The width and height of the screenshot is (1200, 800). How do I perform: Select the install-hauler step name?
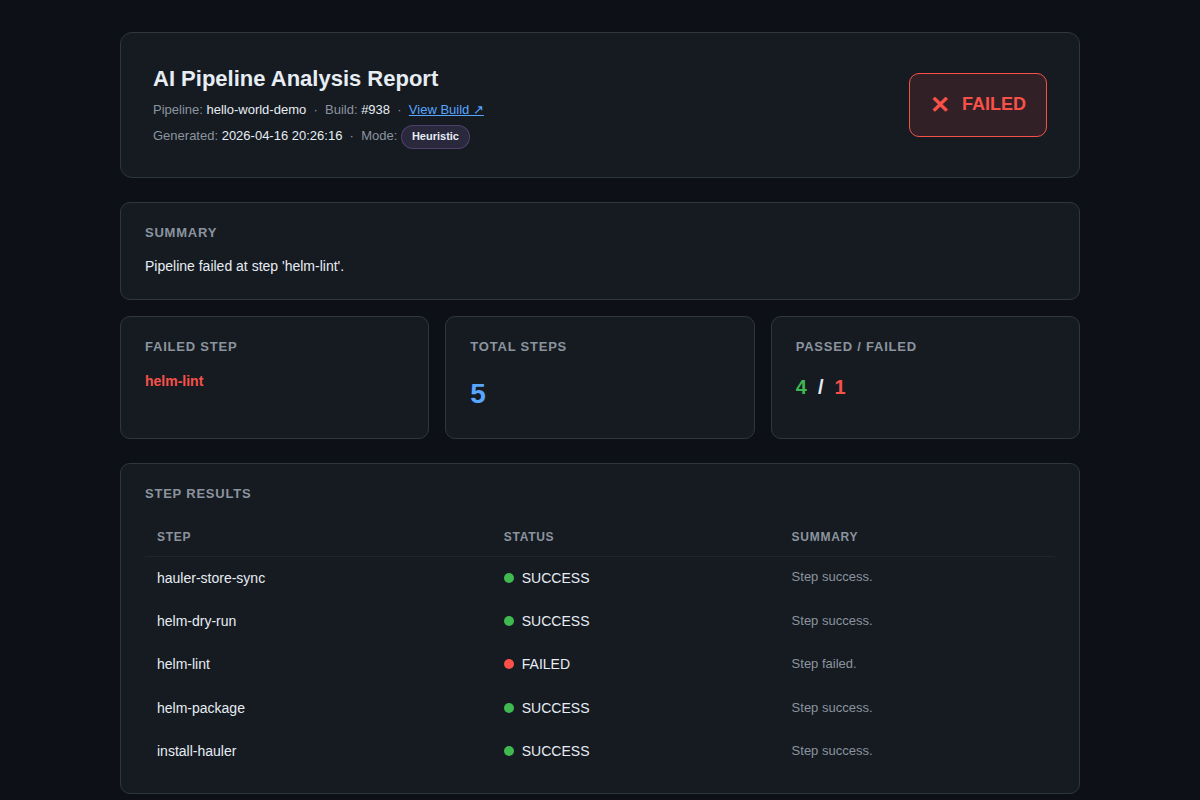point(197,751)
